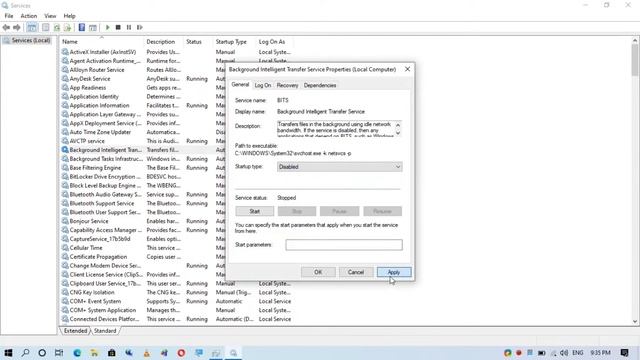This screenshot has width=640, height=360.
Task: Switch to the Log On tab
Action: click(262, 85)
